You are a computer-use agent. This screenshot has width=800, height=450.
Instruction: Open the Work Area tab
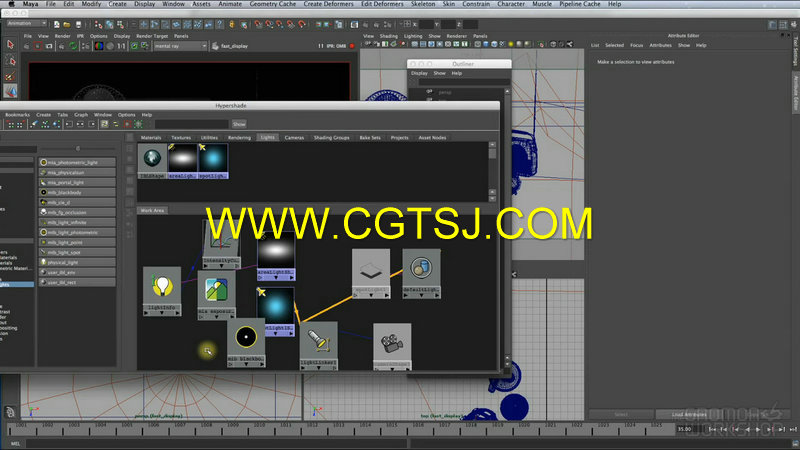(152, 210)
